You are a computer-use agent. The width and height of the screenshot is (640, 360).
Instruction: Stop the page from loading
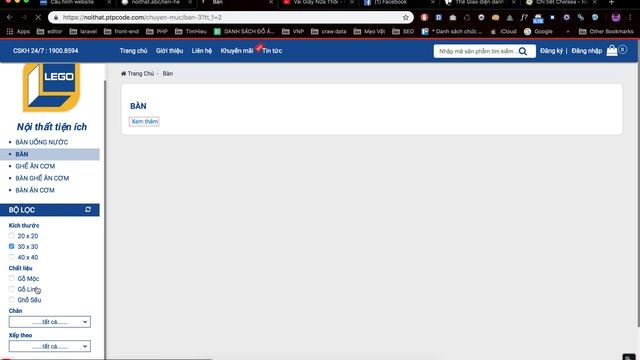click(38, 18)
